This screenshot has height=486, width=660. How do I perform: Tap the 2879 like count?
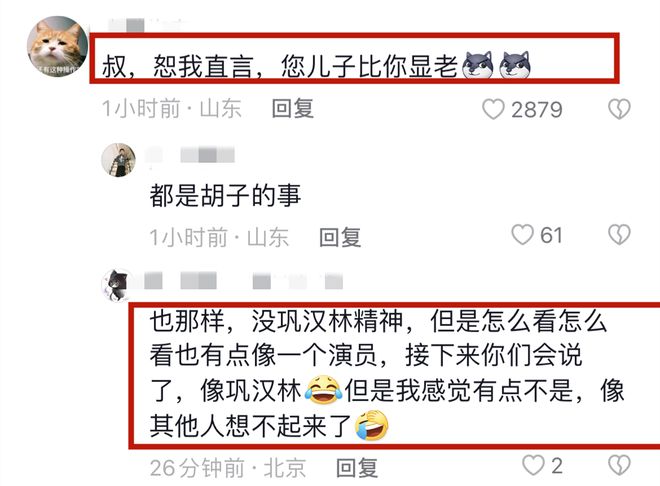pyautogui.click(x=537, y=110)
